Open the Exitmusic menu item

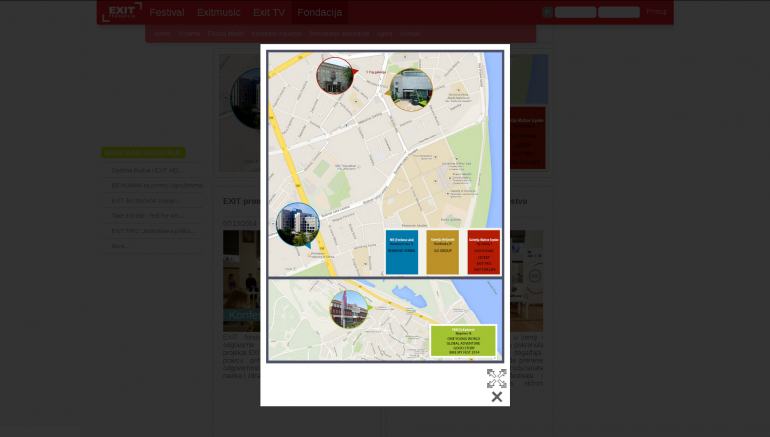coord(218,13)
